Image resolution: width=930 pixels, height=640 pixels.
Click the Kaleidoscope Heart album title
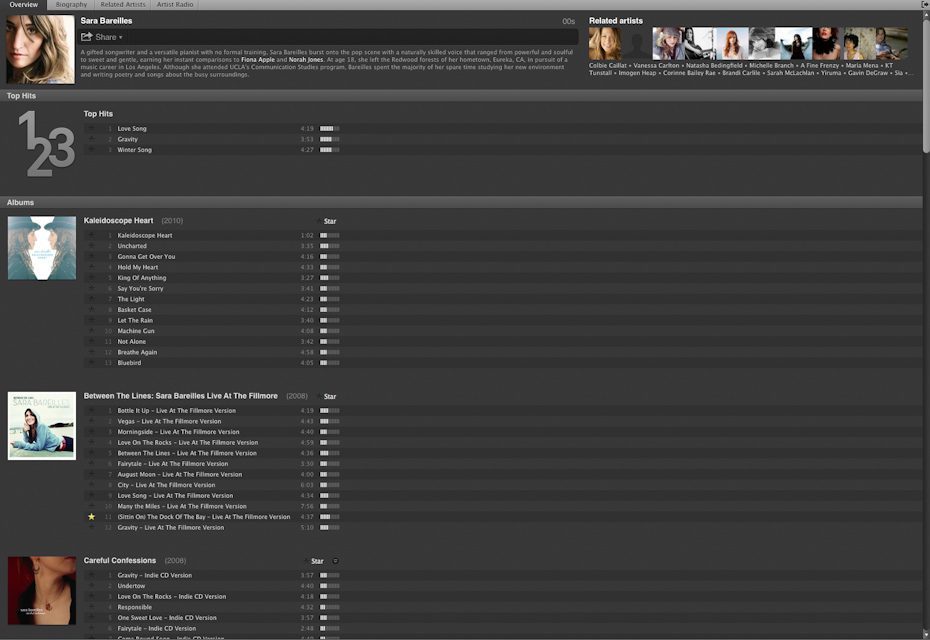tap(118, 220)
